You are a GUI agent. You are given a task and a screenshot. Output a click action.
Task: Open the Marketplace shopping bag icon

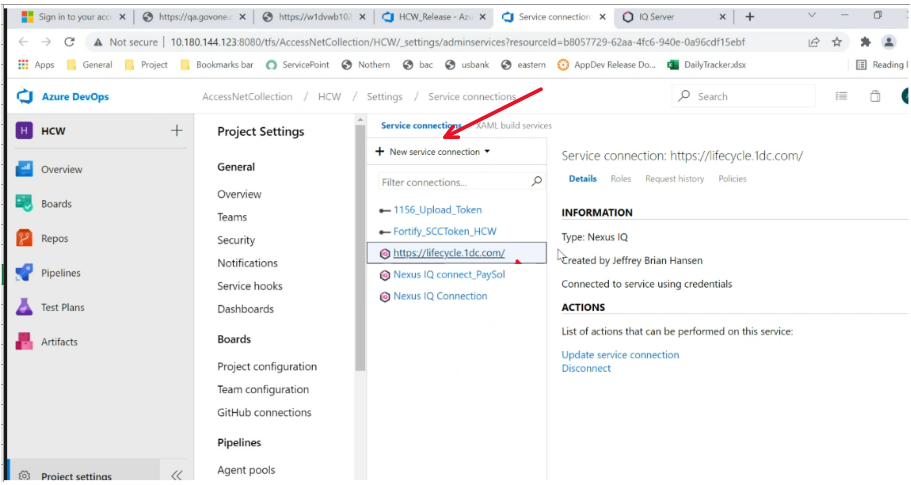(x=875, y=96)
